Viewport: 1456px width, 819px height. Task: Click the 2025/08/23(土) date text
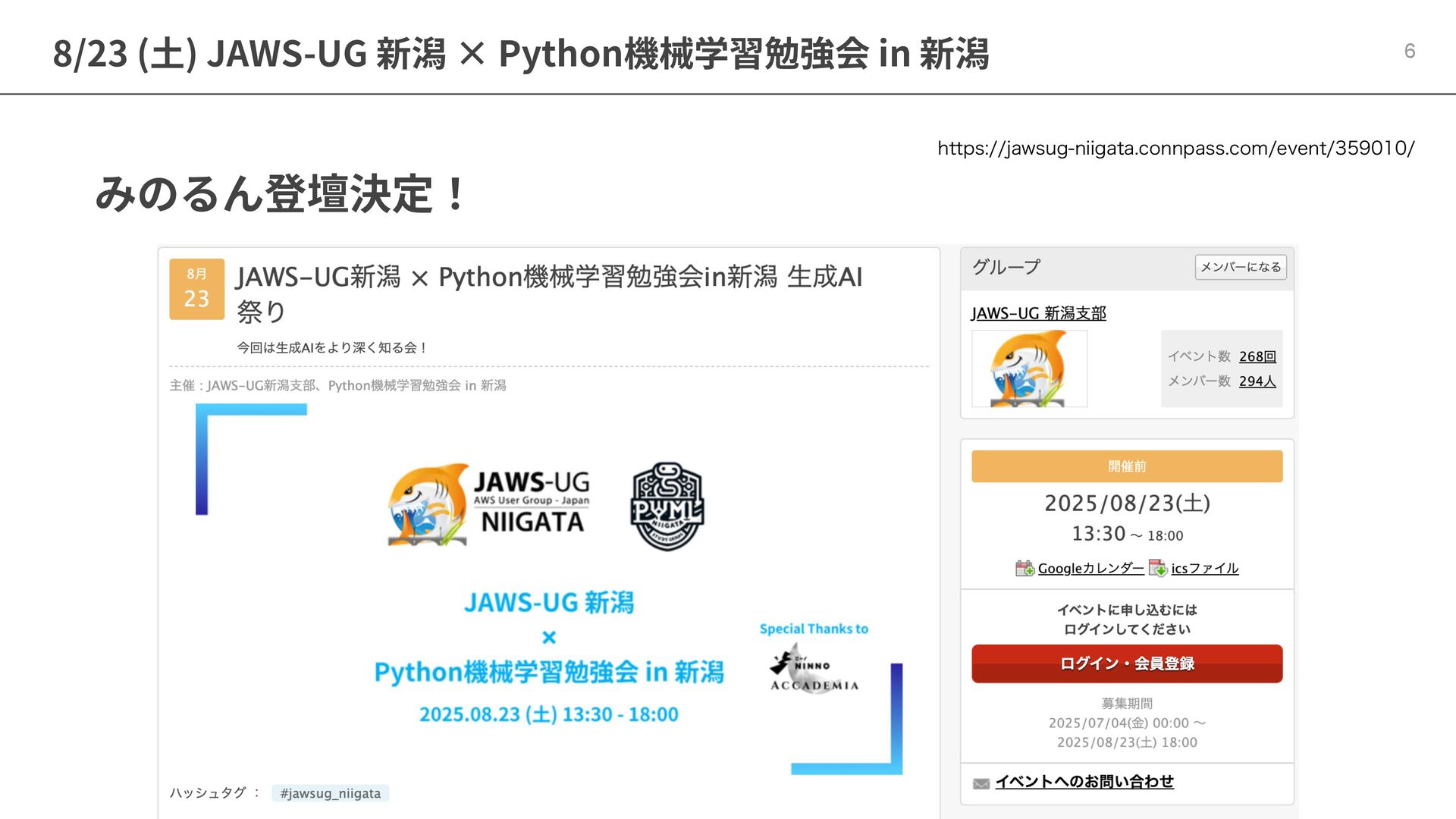(1127, 504)
